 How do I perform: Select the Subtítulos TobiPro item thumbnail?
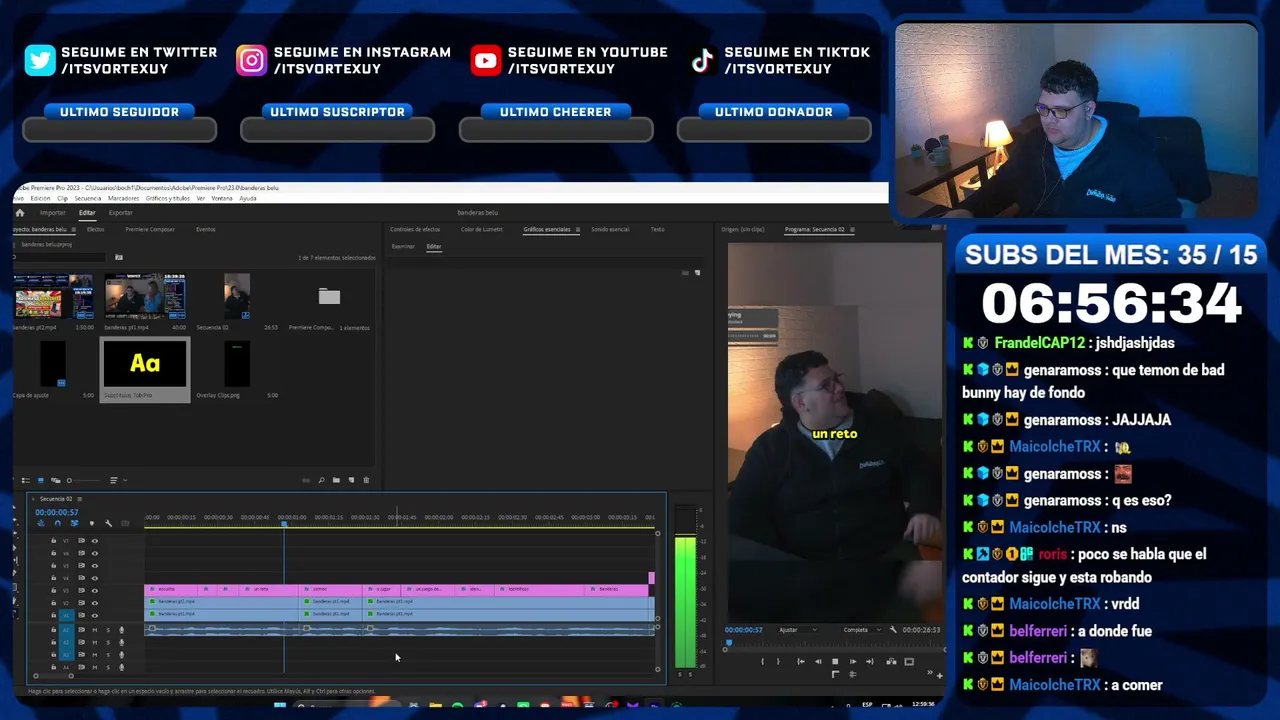pos(145,364)
